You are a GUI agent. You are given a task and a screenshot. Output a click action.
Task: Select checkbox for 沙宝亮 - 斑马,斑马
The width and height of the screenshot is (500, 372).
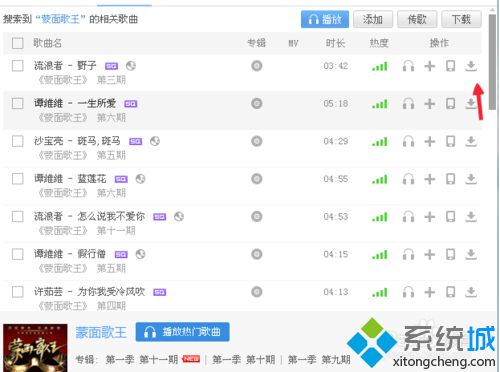17,141
